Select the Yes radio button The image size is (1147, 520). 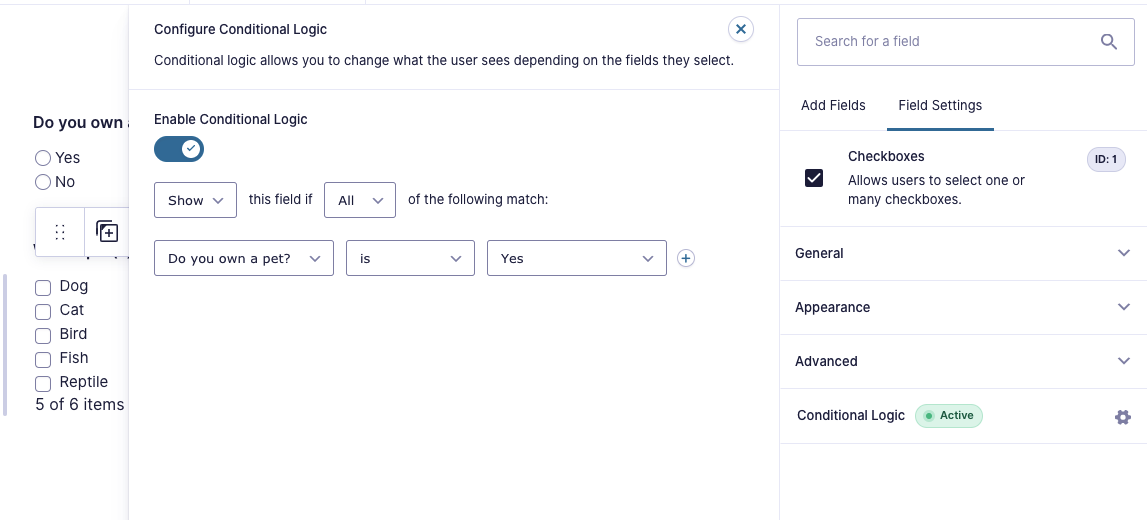tap(43, 158)
